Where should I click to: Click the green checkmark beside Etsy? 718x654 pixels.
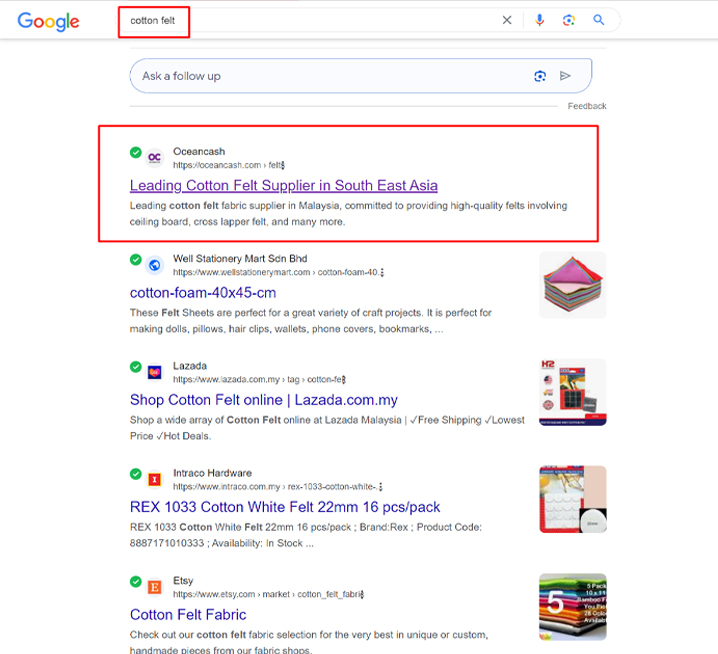coord(136,582)
